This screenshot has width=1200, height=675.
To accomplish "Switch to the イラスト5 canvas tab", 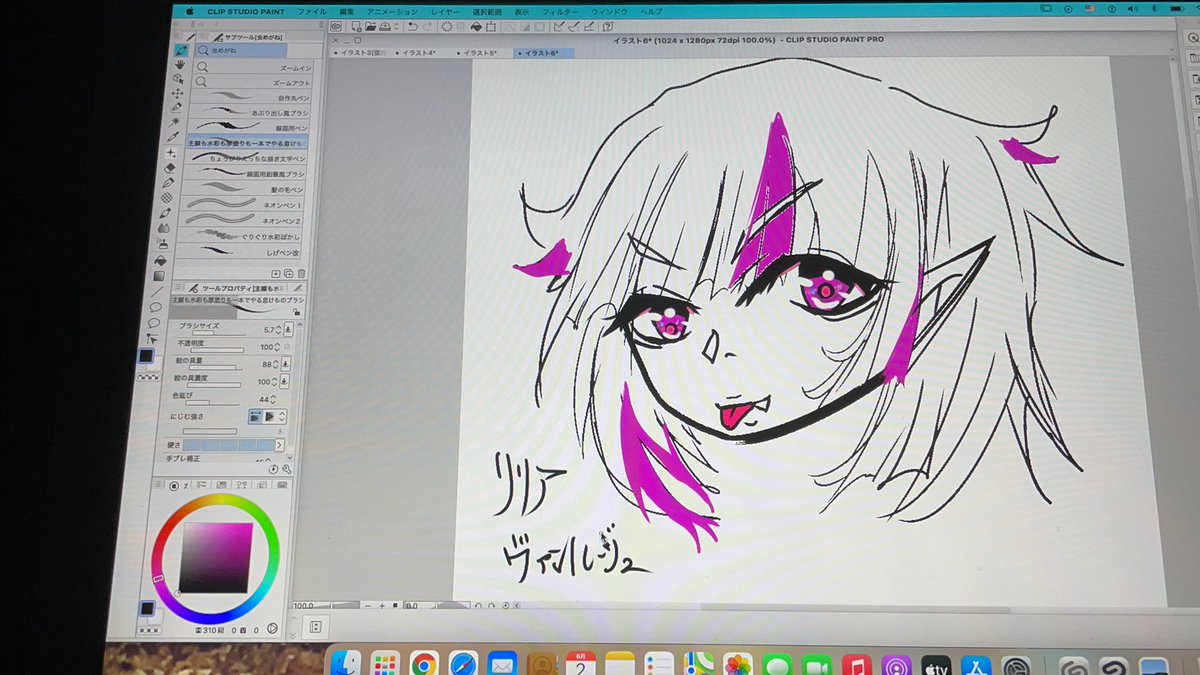I will 480,52.
